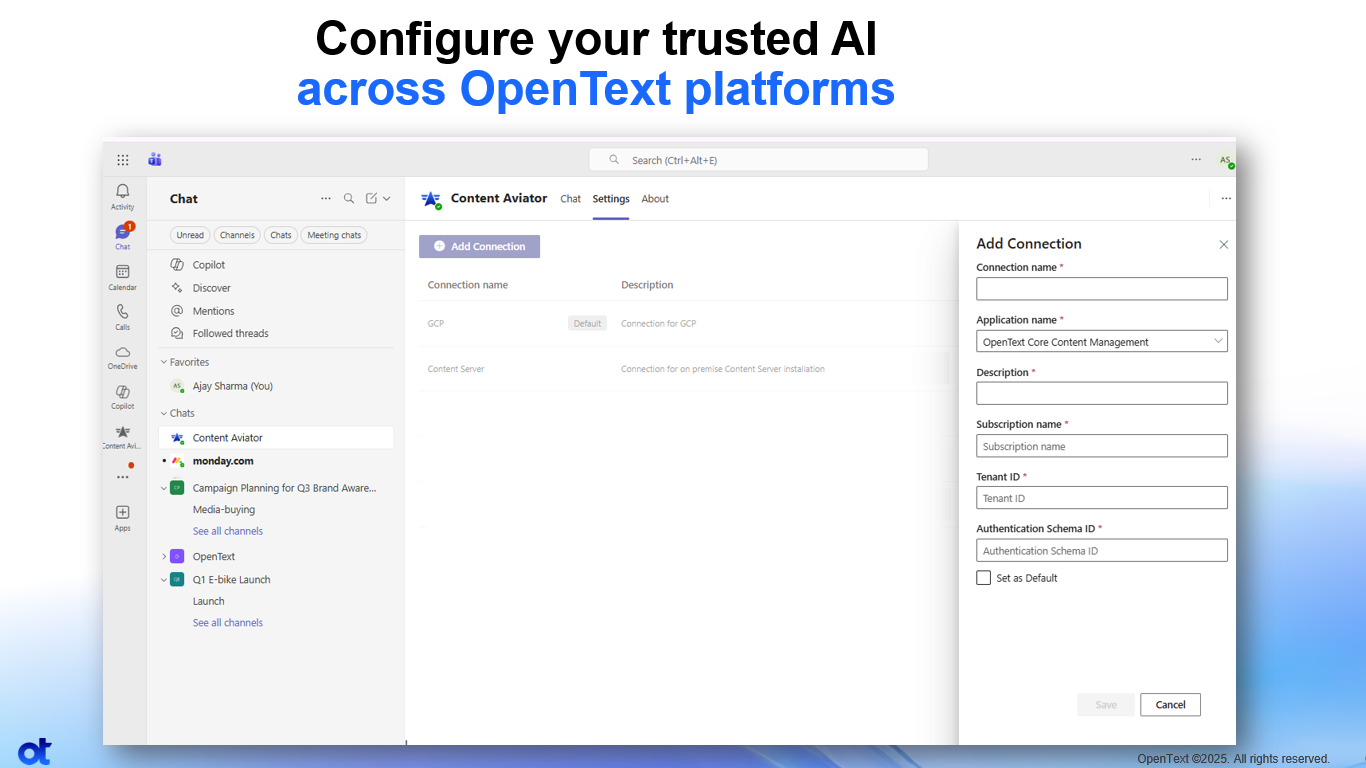Open the Launch channel

209,601
